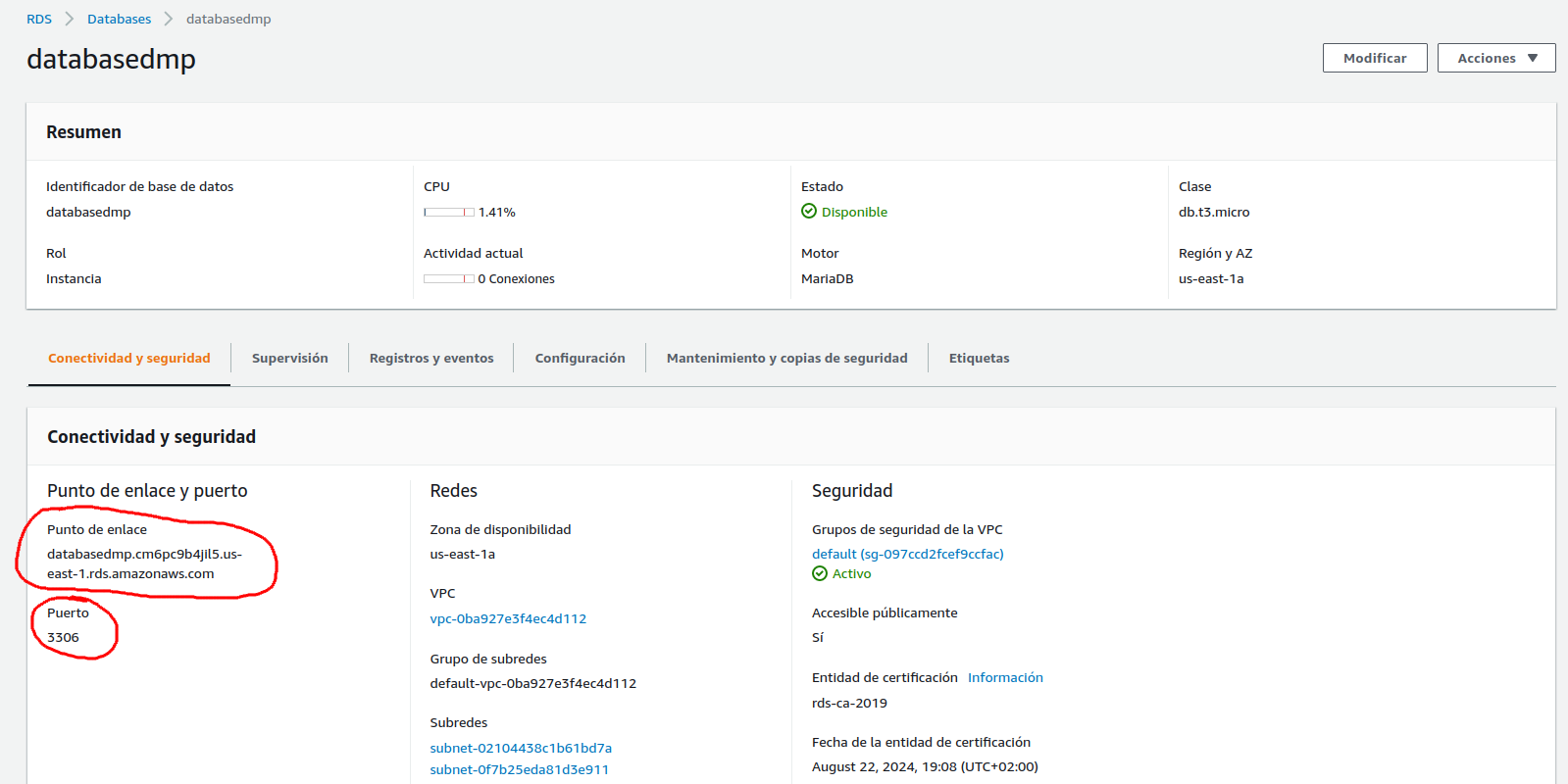
Task: Click the breadcrumb chevron after Databases
Action: 169,20
